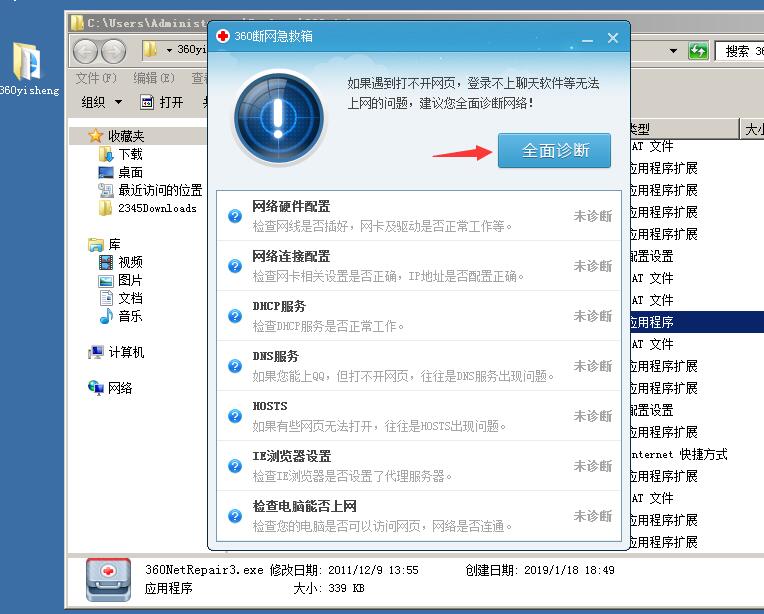Click 未诊断 status for 检查电脑能否上网
Viewport: 764px width, 614px height.
592,516
